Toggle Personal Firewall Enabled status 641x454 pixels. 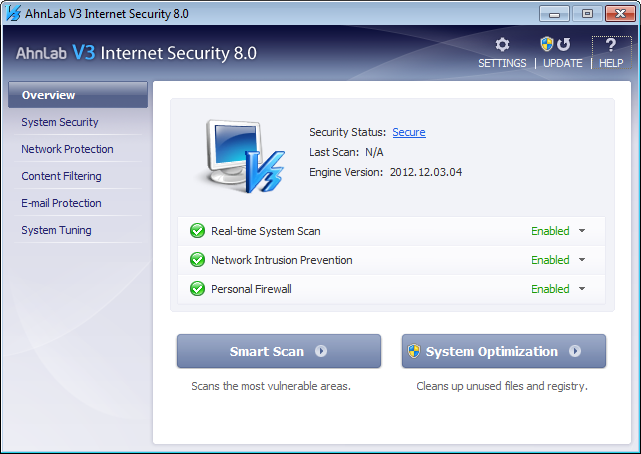pyautogui.click(x=550, y=289)
